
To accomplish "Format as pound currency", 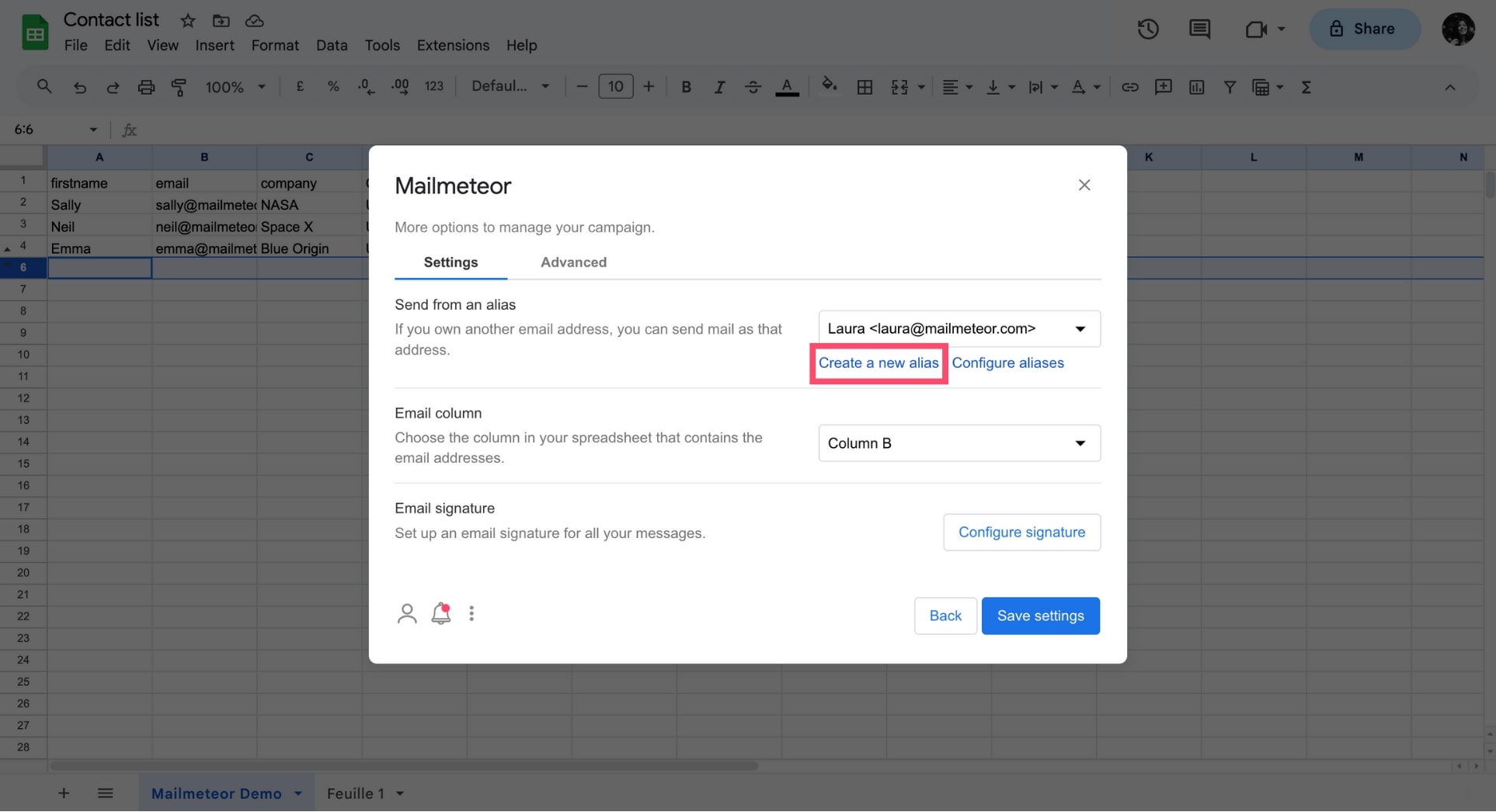I will tap(300, 87).
